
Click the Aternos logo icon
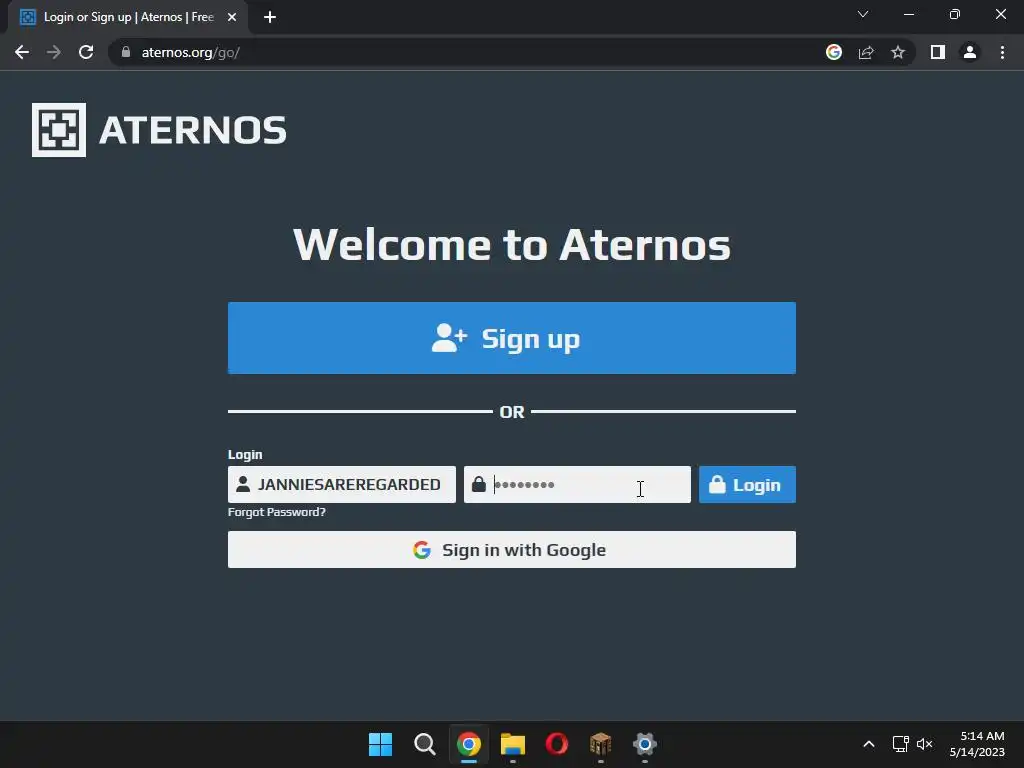coord(59,129)
